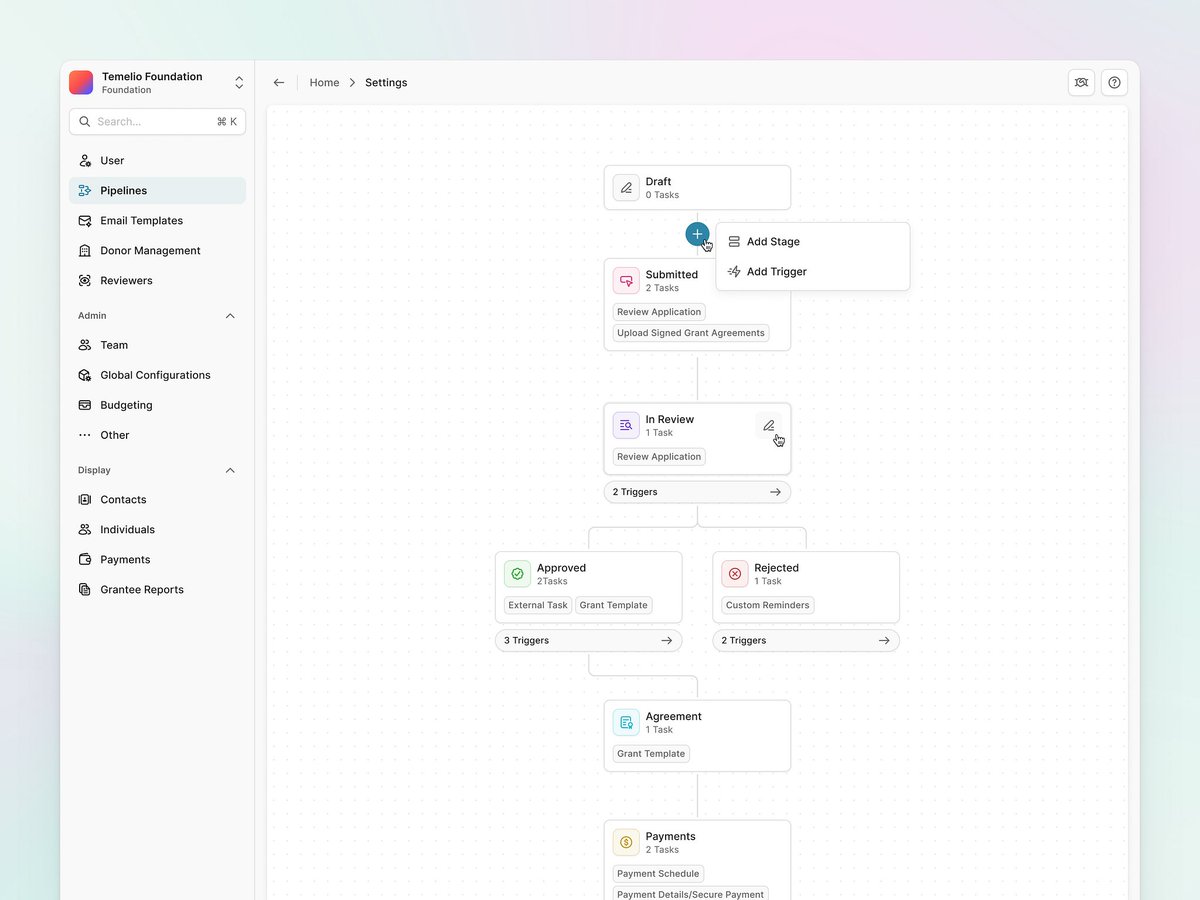Select Pipelines in the sidebar
This screenshot has width=1200, height=900.
pyautogui.click(x=157, y=190)
